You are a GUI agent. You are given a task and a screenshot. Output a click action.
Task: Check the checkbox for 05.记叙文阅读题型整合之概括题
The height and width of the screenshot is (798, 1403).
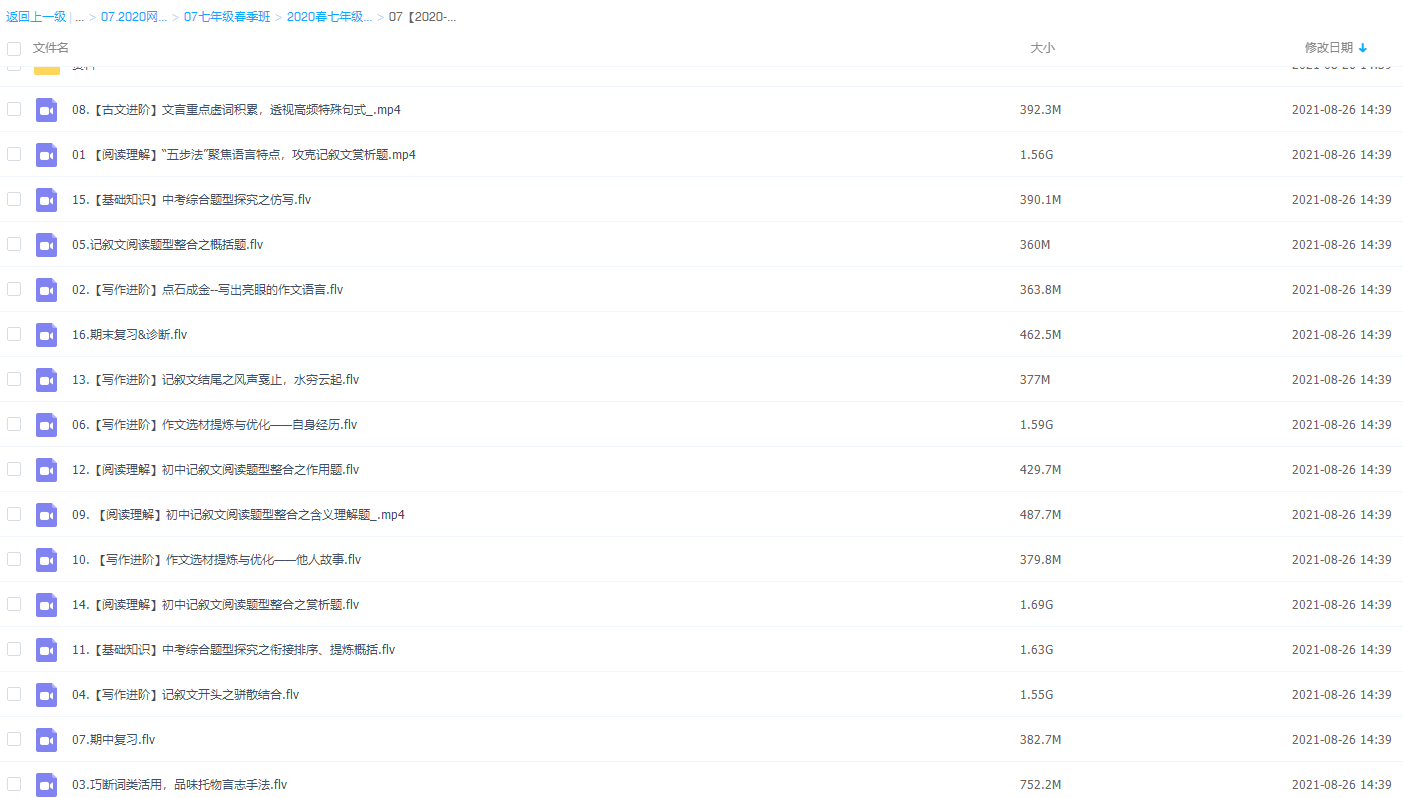(14, 244)
